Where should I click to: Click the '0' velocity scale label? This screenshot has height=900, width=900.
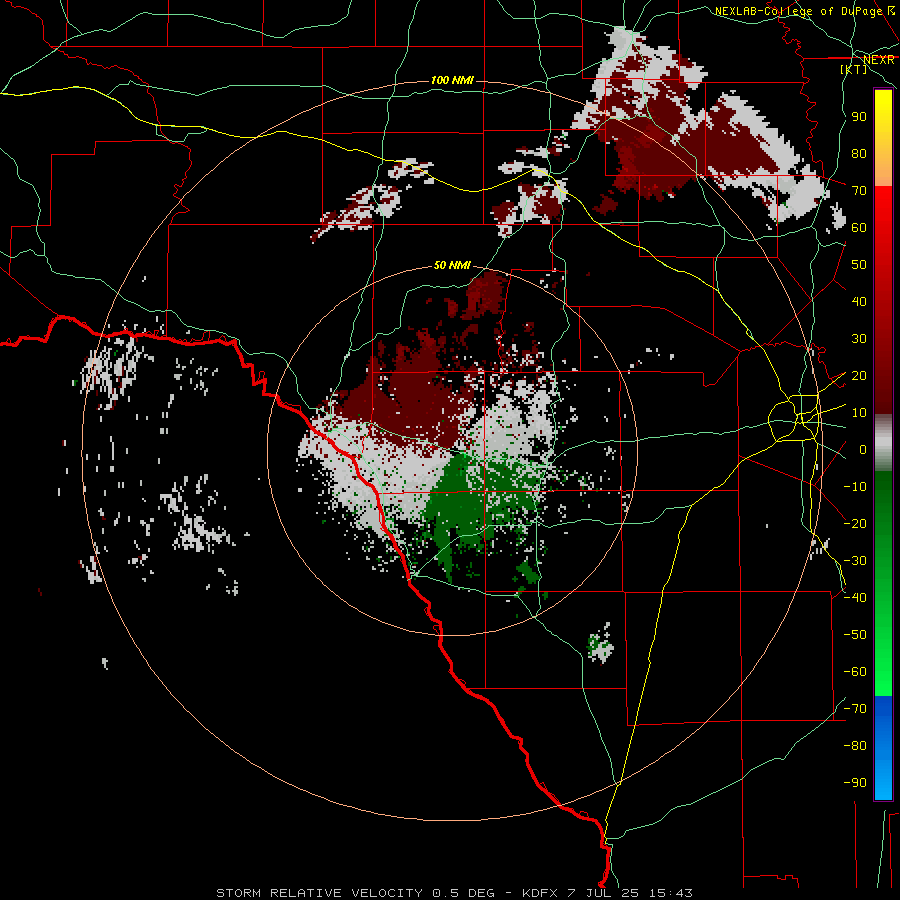[862, 449]
